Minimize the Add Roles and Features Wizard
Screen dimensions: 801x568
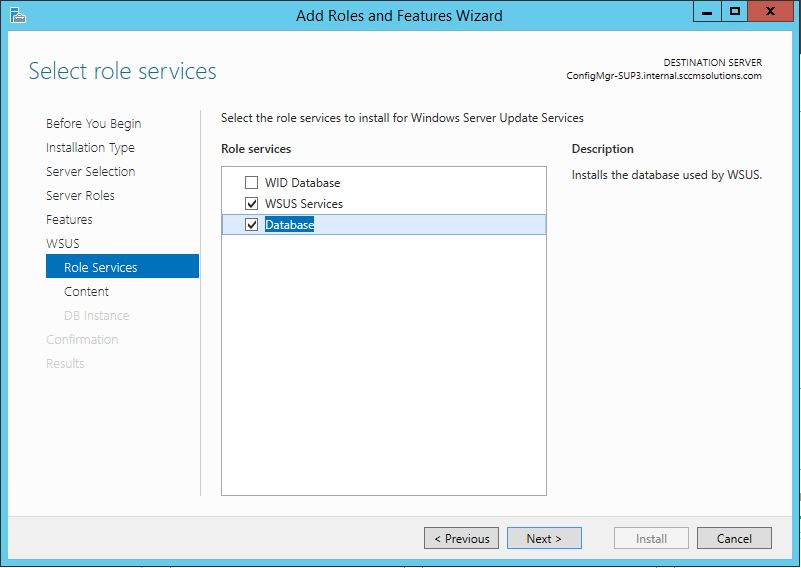pos(706,12)
